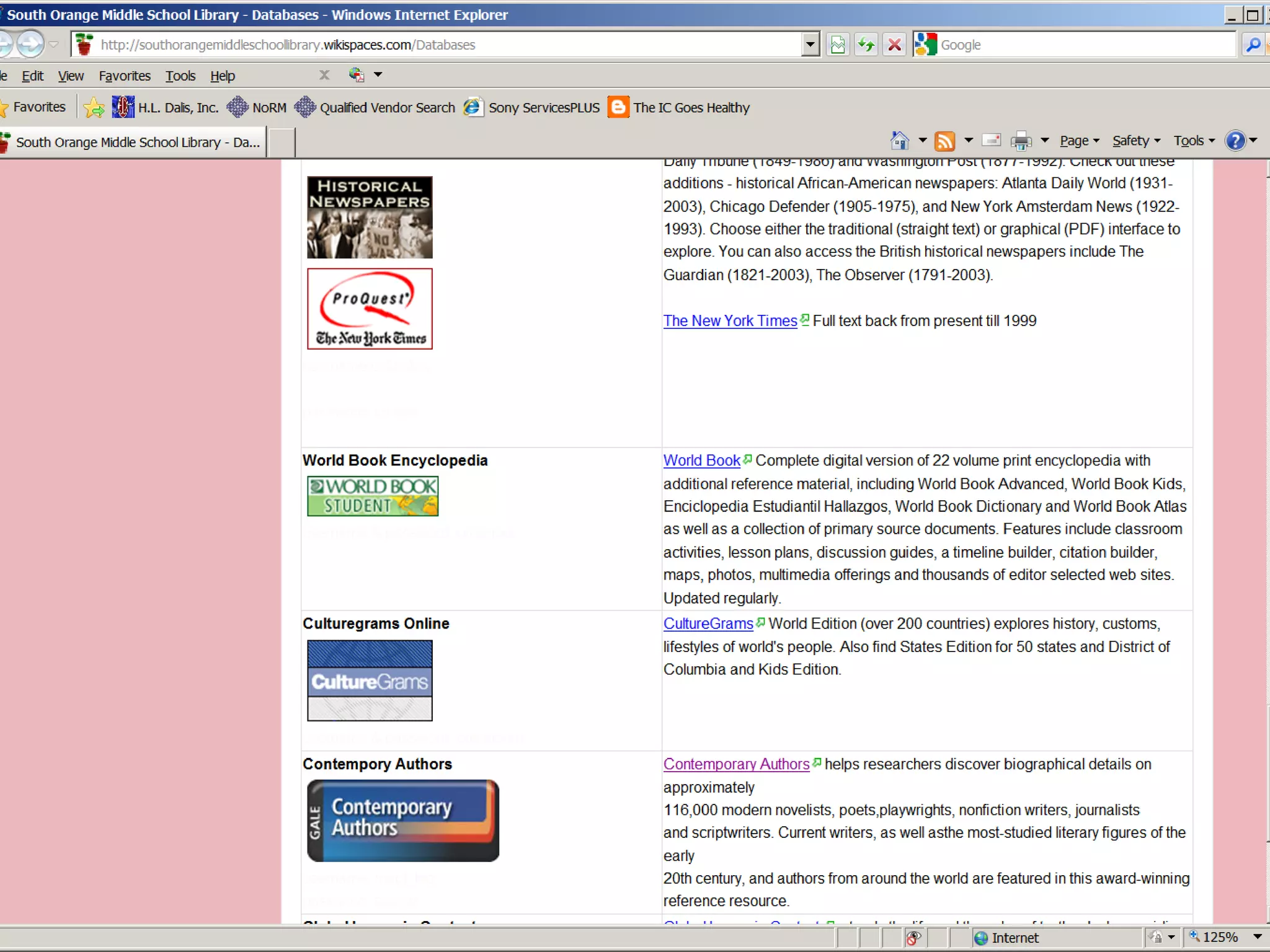Click the Compatibility View icon

coord(838,45)
